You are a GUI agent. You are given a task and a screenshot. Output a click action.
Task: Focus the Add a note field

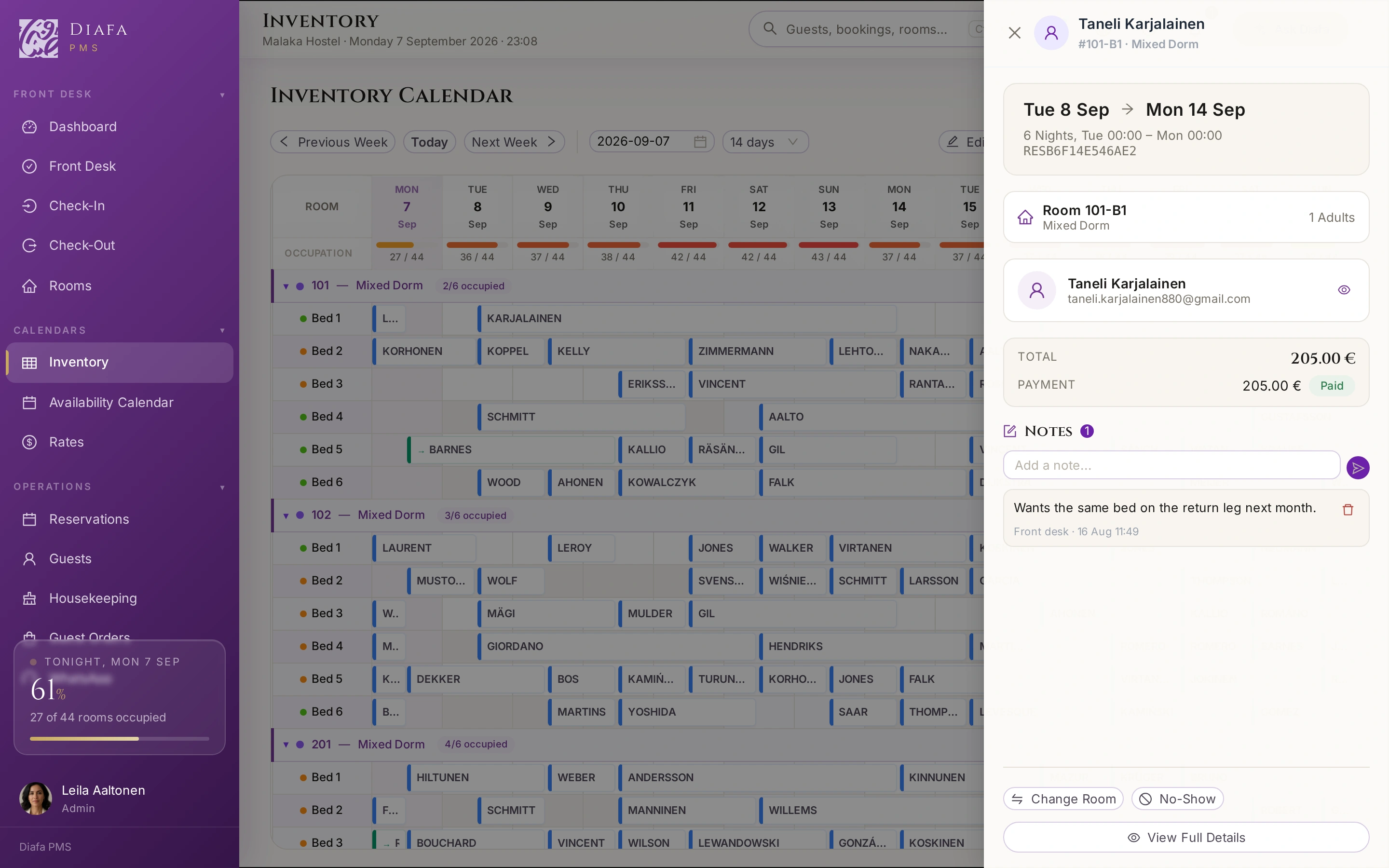pyautogui.click(x=1171, y=465)
